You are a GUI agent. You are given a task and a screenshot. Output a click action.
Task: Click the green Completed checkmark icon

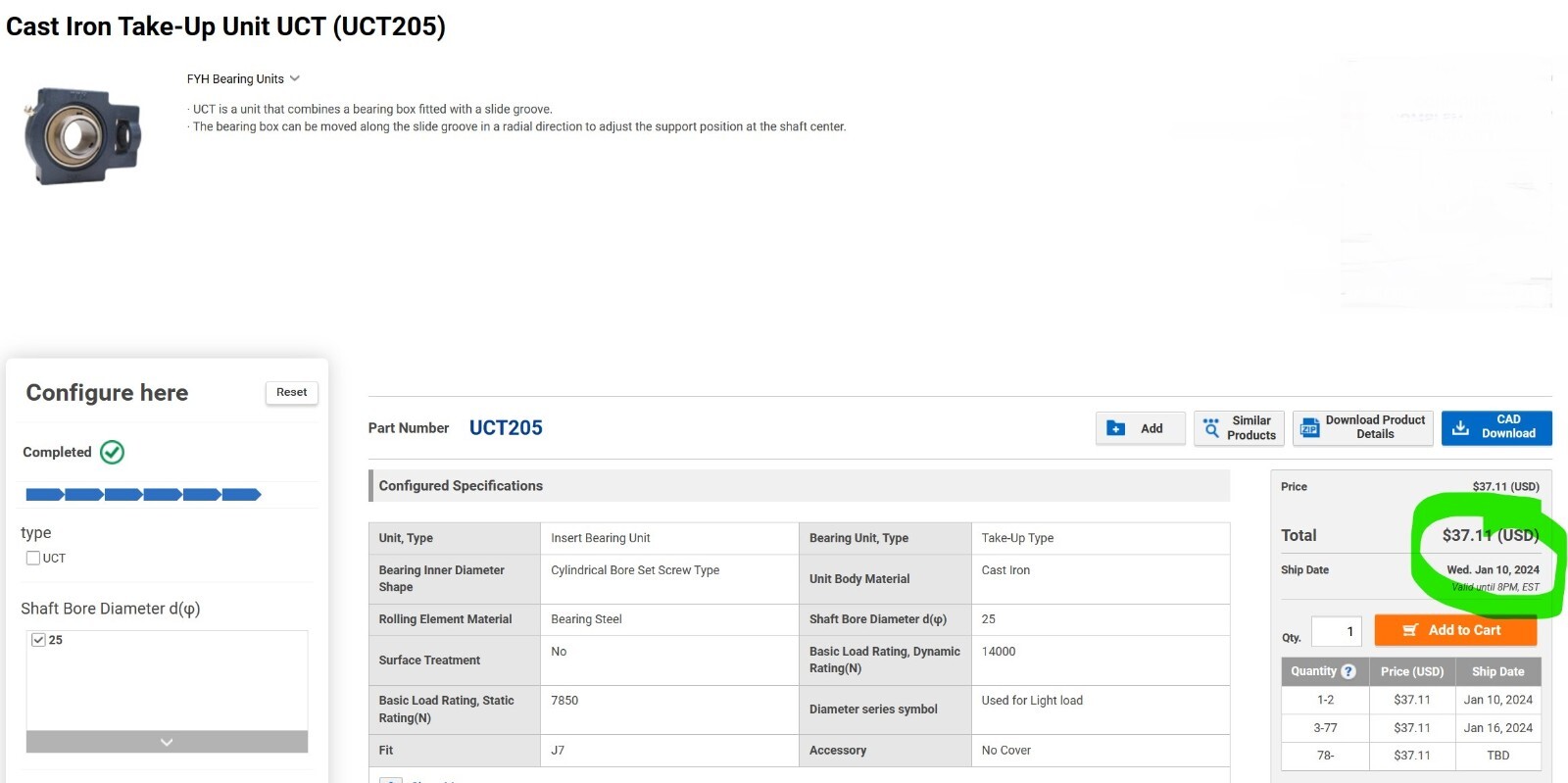(x=113, y=452)
